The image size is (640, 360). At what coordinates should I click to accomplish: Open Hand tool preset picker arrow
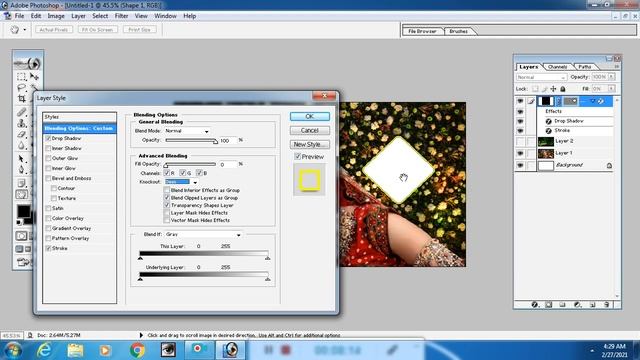(x=25, y=30)
